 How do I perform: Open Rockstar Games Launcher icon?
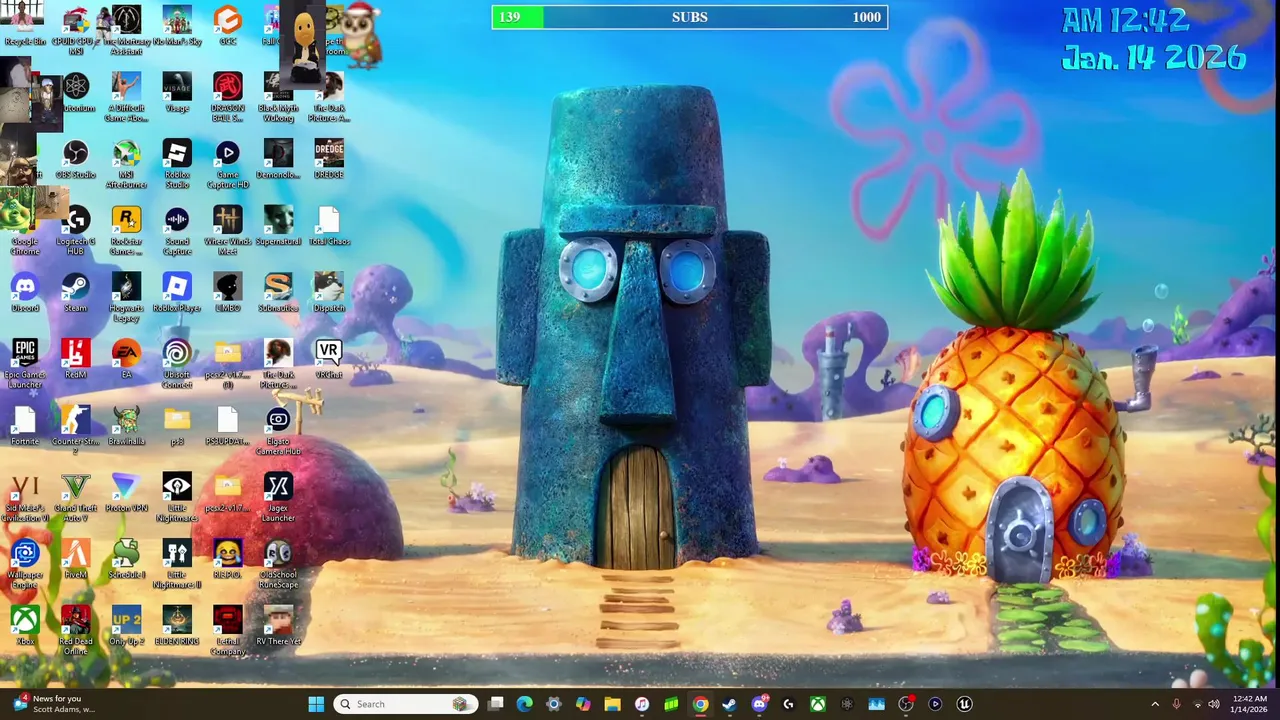click(x=126, y=230)
